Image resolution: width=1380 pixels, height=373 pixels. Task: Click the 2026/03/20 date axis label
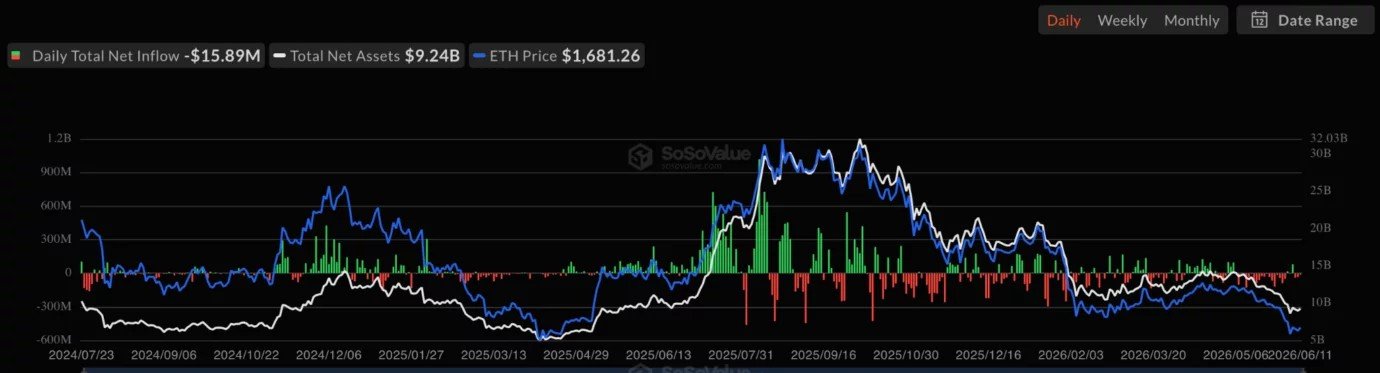[1154, 354]
